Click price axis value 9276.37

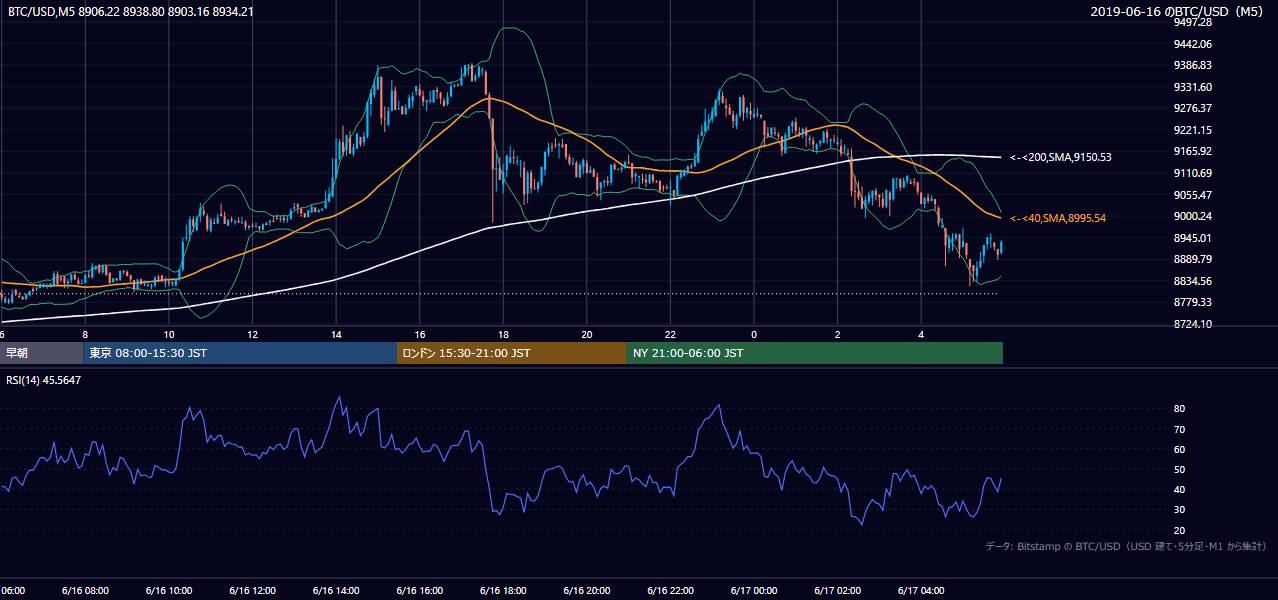(x=1193, y=108)
